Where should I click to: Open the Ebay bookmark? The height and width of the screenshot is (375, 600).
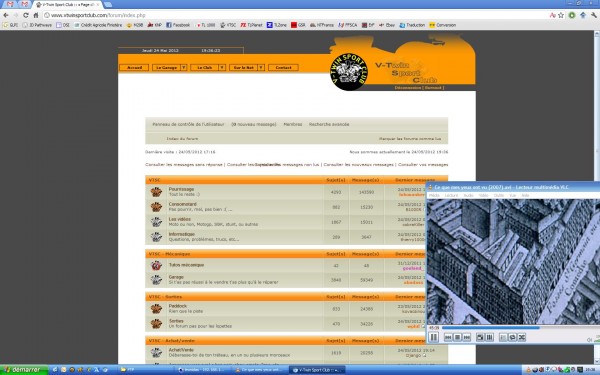tap(387, 25)
